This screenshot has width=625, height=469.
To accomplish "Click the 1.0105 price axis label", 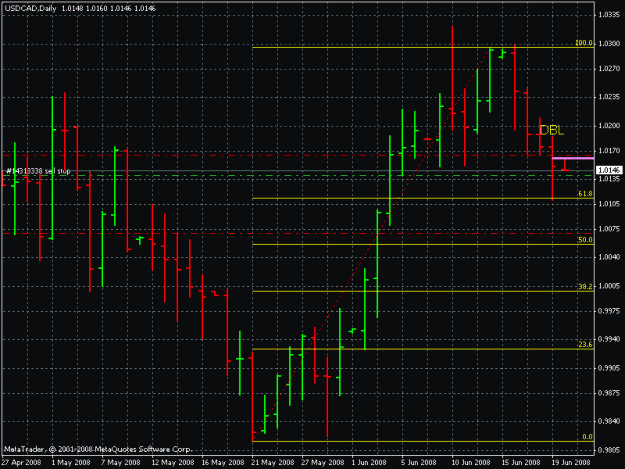I will point(609,204).
